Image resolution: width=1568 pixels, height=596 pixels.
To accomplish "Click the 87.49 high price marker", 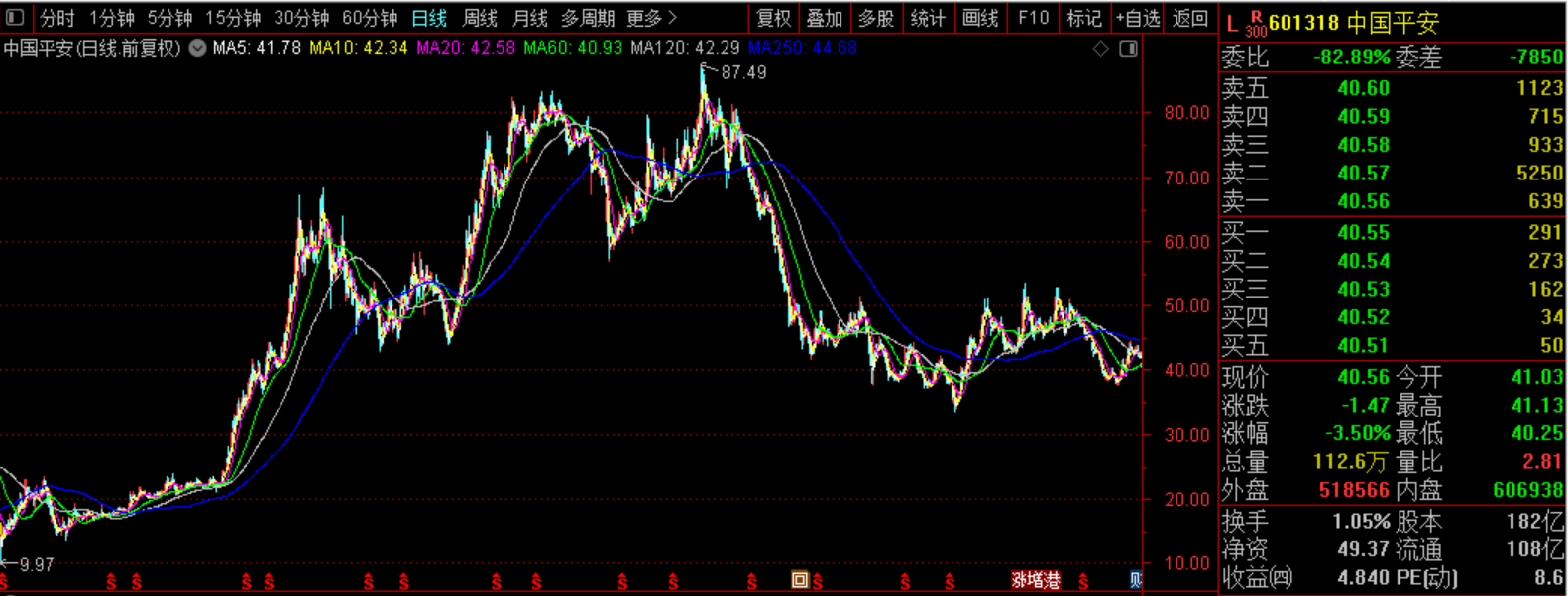I will coord(743,72).
